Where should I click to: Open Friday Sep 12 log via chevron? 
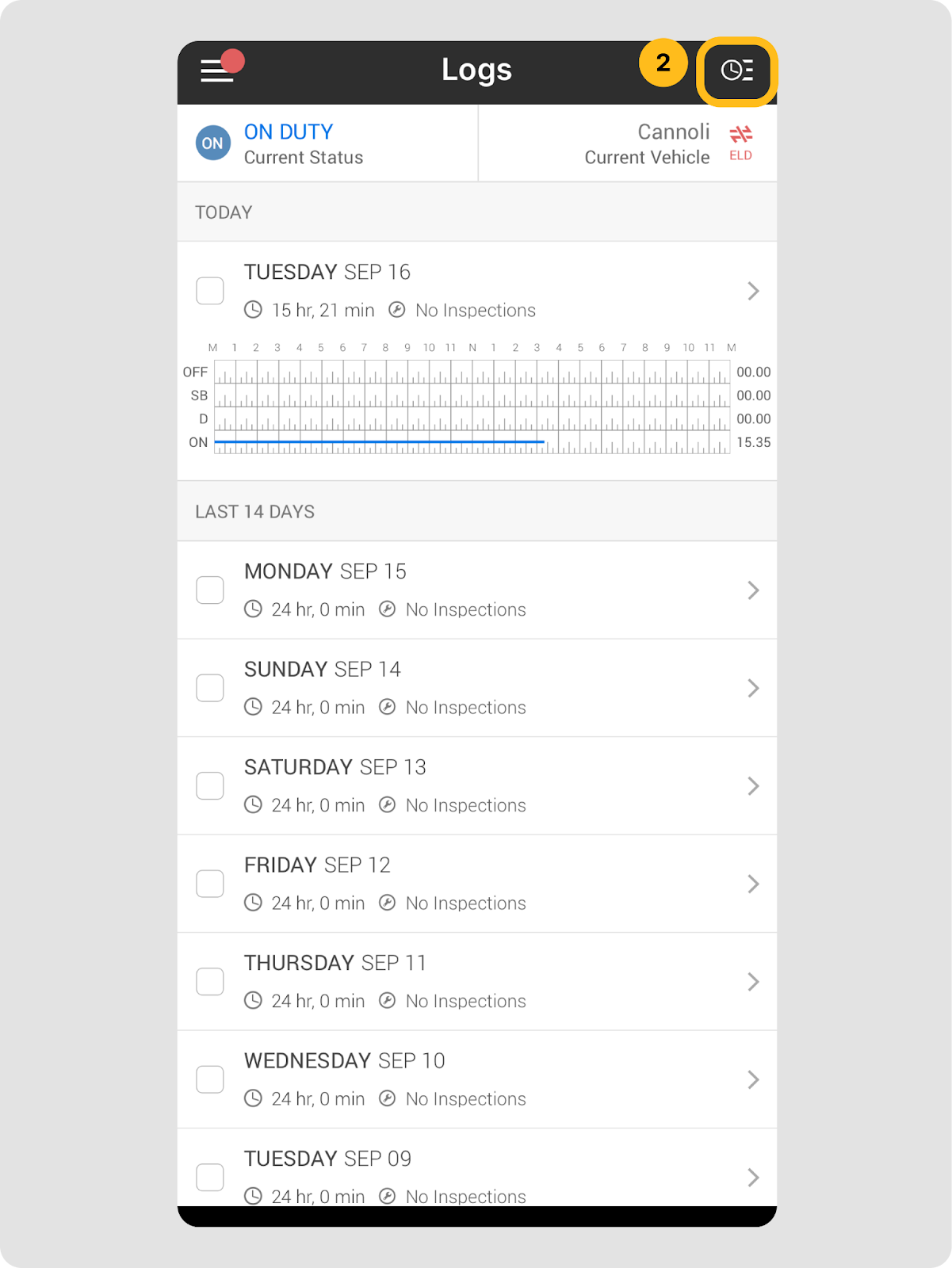(753, 884)
